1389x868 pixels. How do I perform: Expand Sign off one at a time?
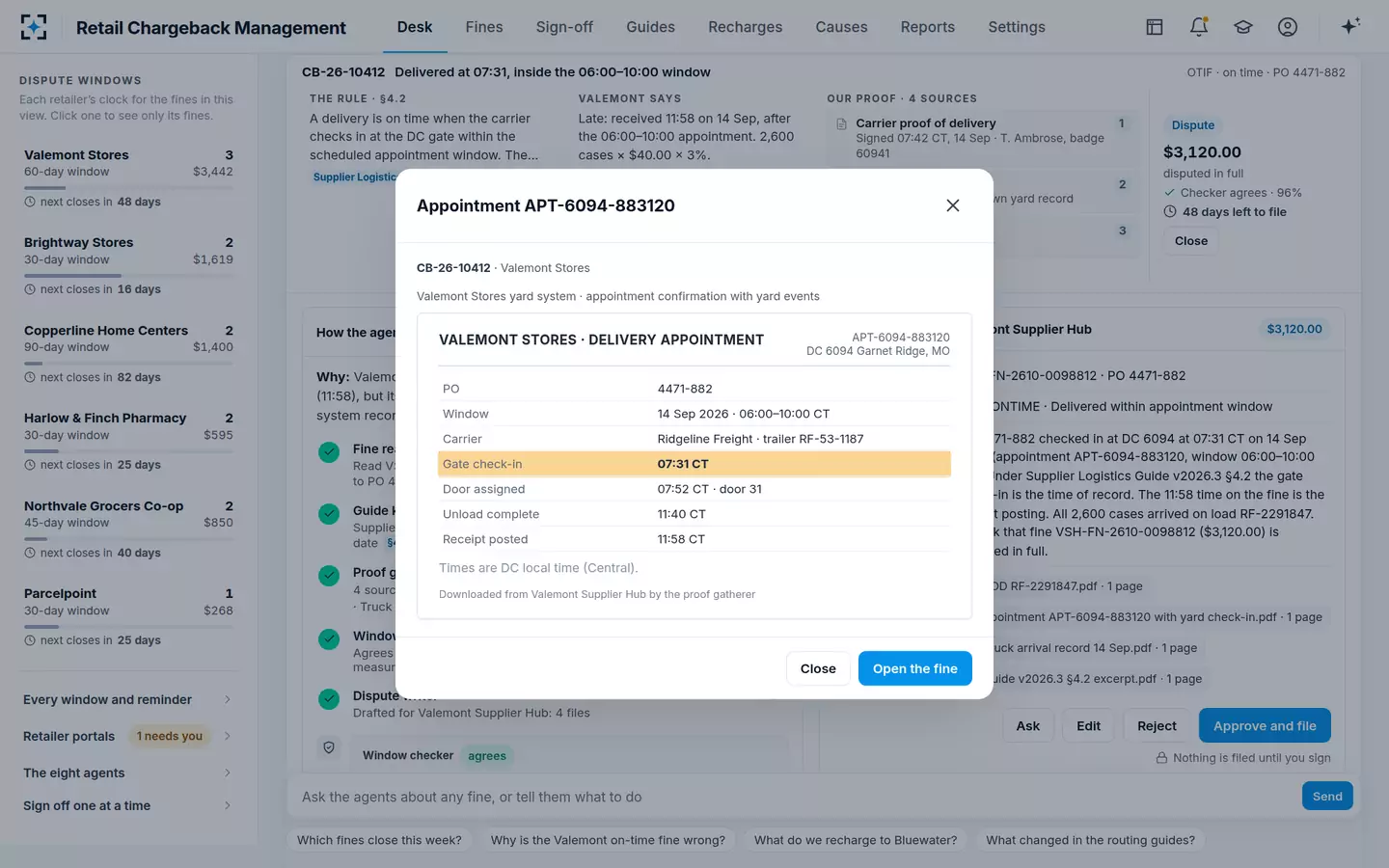127,805
